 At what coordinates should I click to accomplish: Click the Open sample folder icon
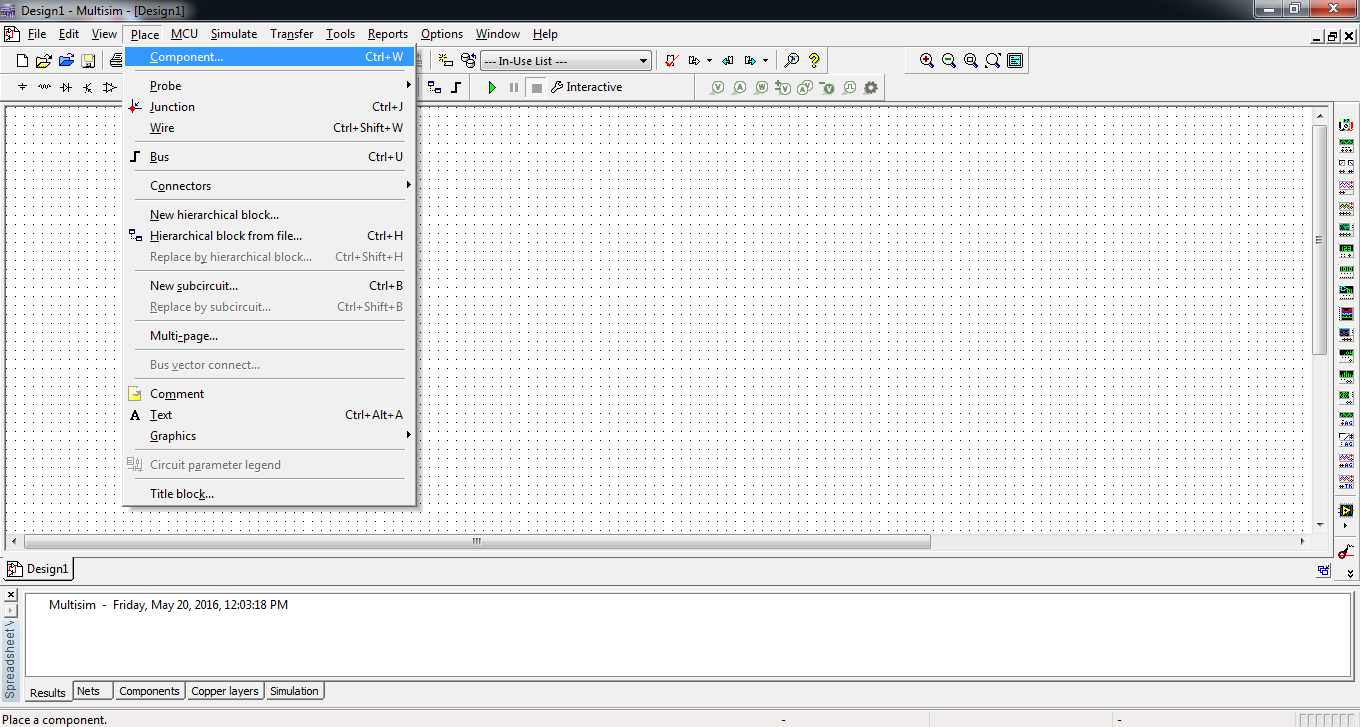click(x=66, y=61)
